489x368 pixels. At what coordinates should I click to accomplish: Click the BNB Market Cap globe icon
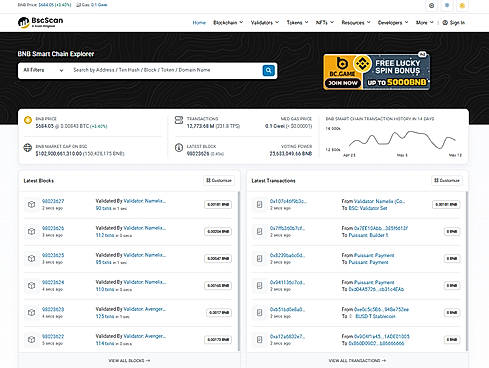(x=28, y=147)
